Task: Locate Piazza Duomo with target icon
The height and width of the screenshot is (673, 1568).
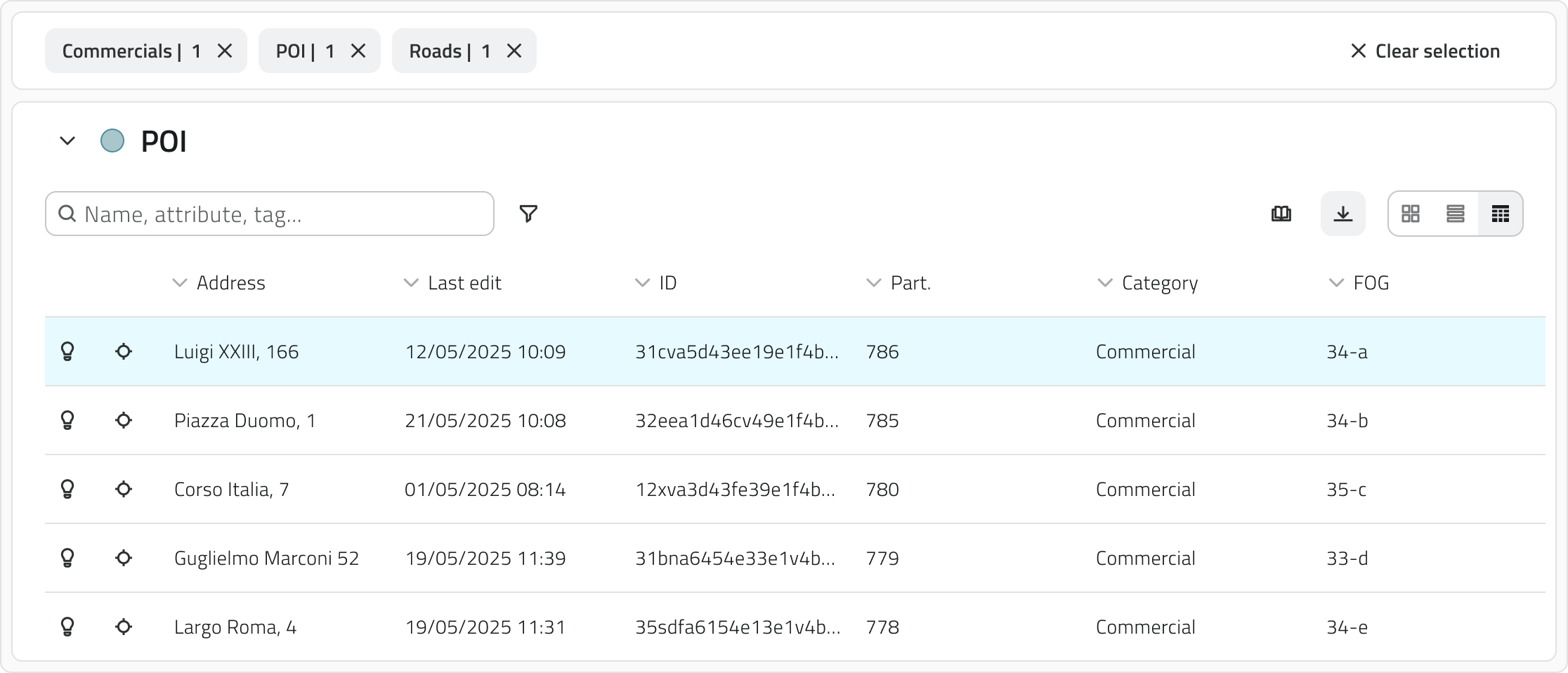Action: point(124,420)
